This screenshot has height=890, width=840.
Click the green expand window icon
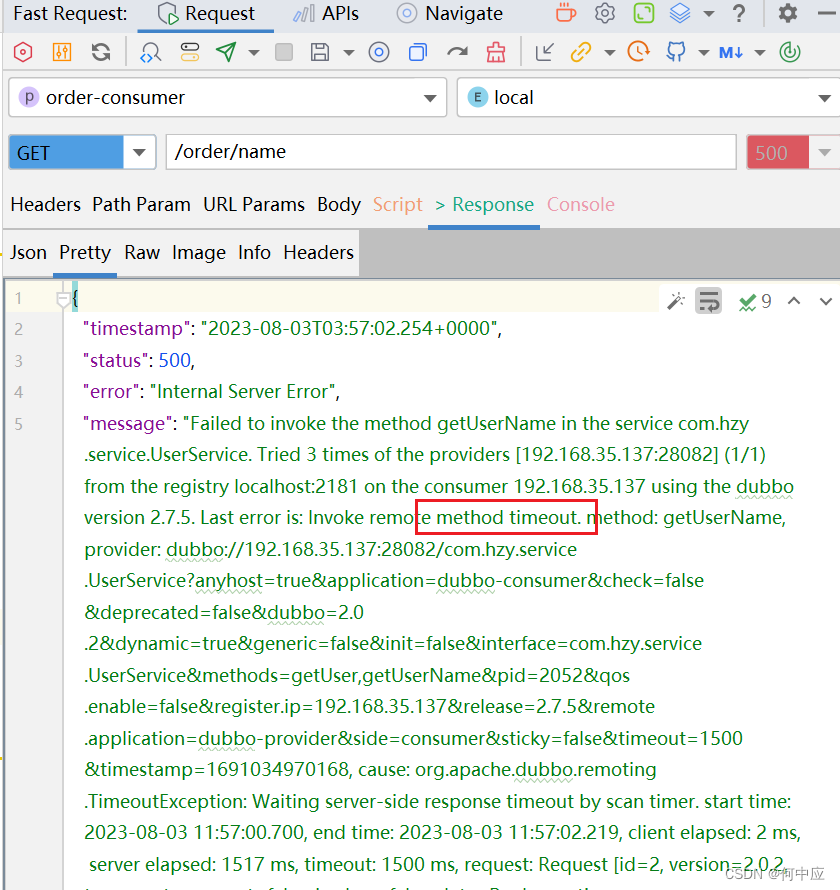tap(644, 13)
